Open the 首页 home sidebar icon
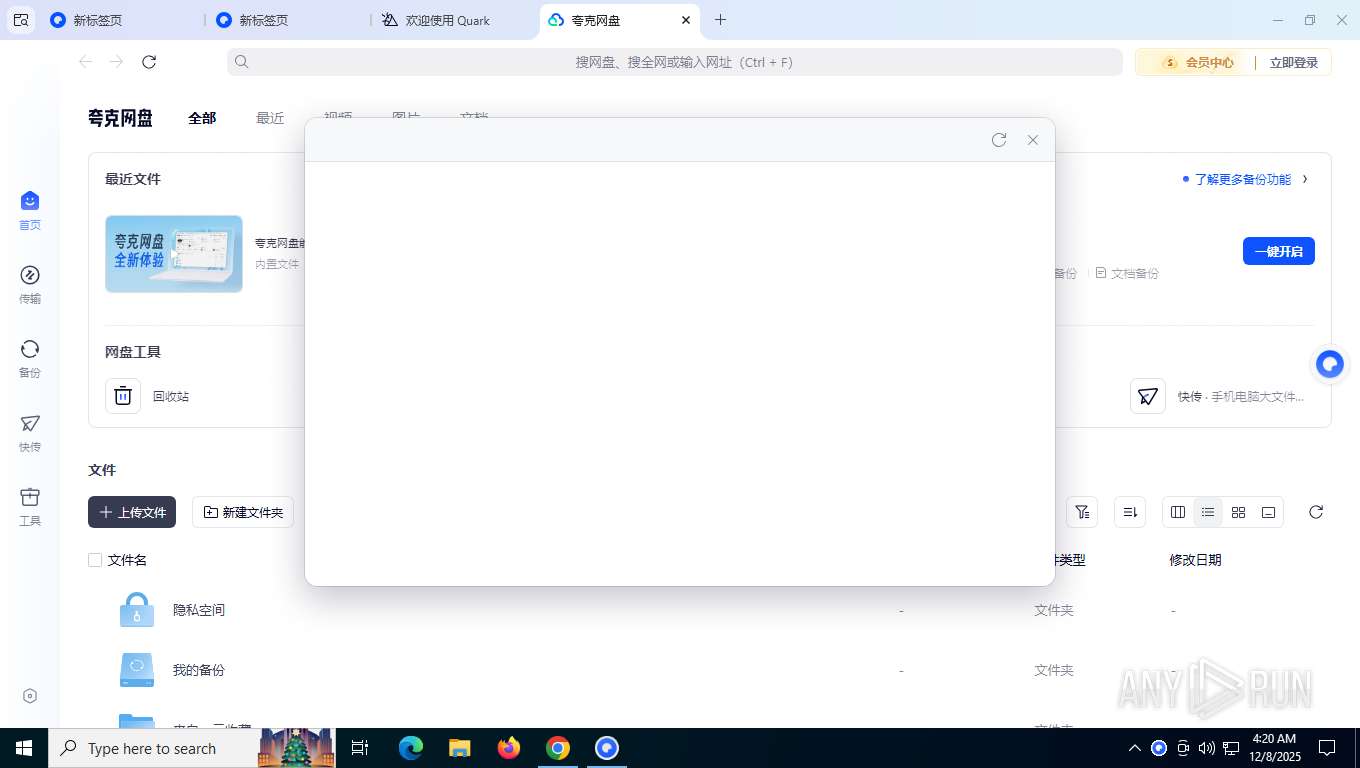Viewport: 1360px width, 768px height. pyautogui.click(x=30, y=201)
